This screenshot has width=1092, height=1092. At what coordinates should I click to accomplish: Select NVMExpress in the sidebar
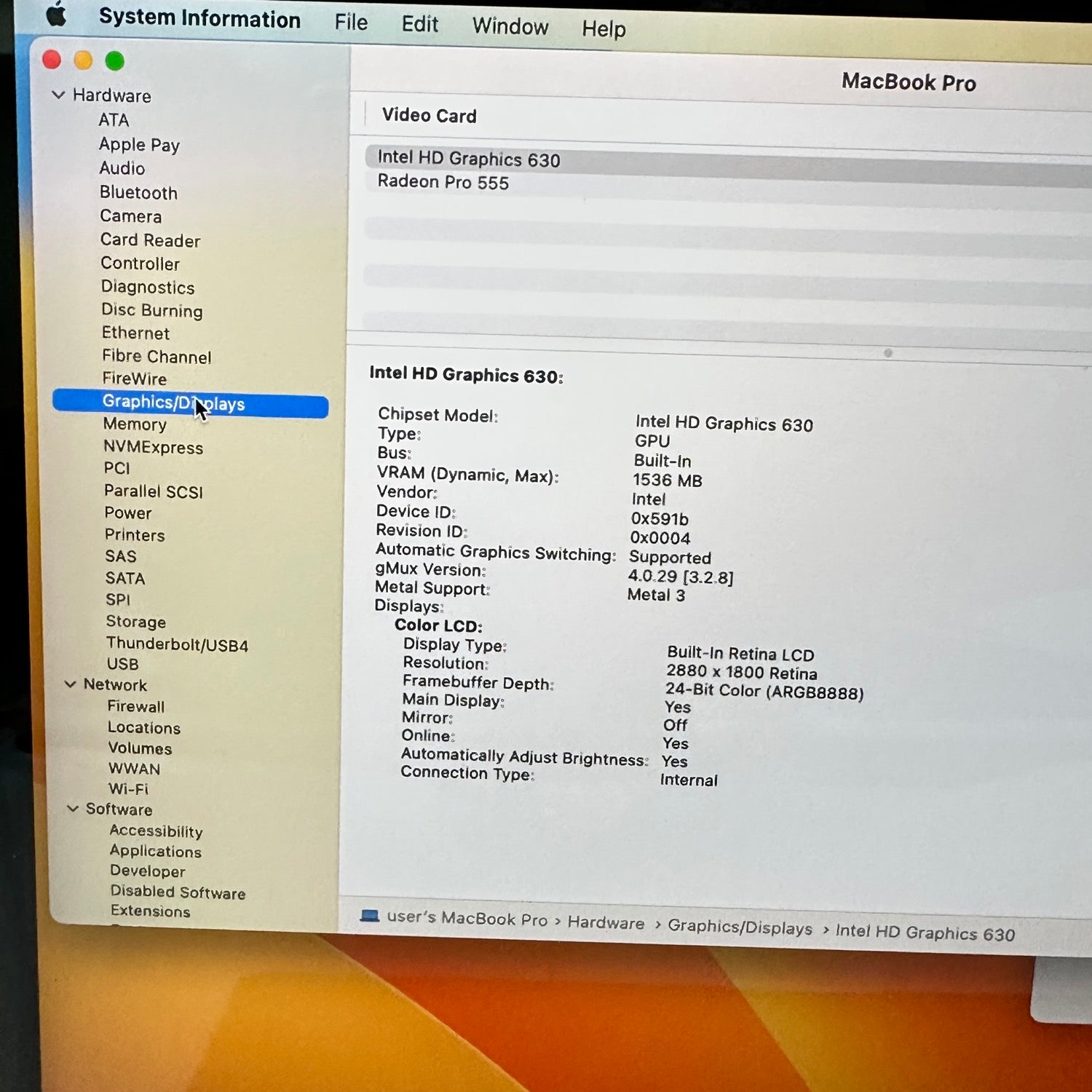[x=153, y=447]
